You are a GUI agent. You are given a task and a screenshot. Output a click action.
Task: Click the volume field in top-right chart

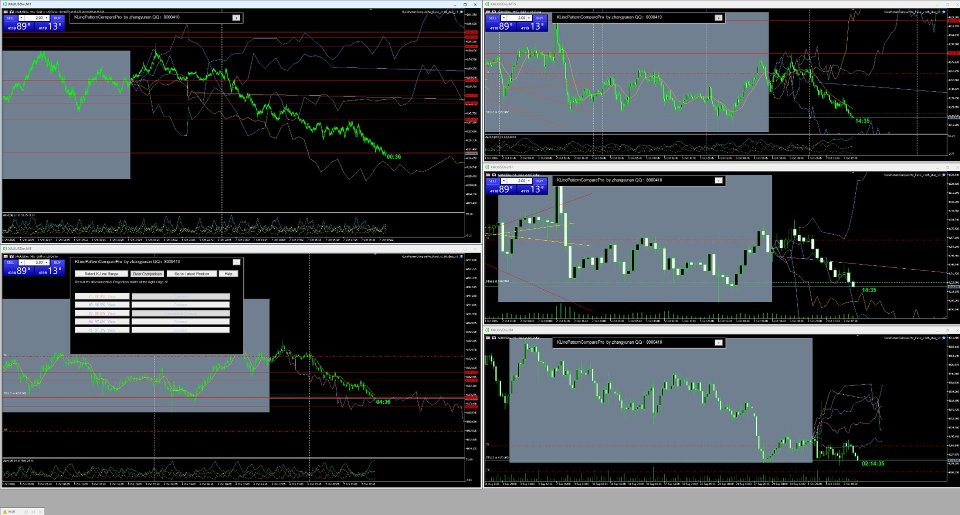click(517, 18)
